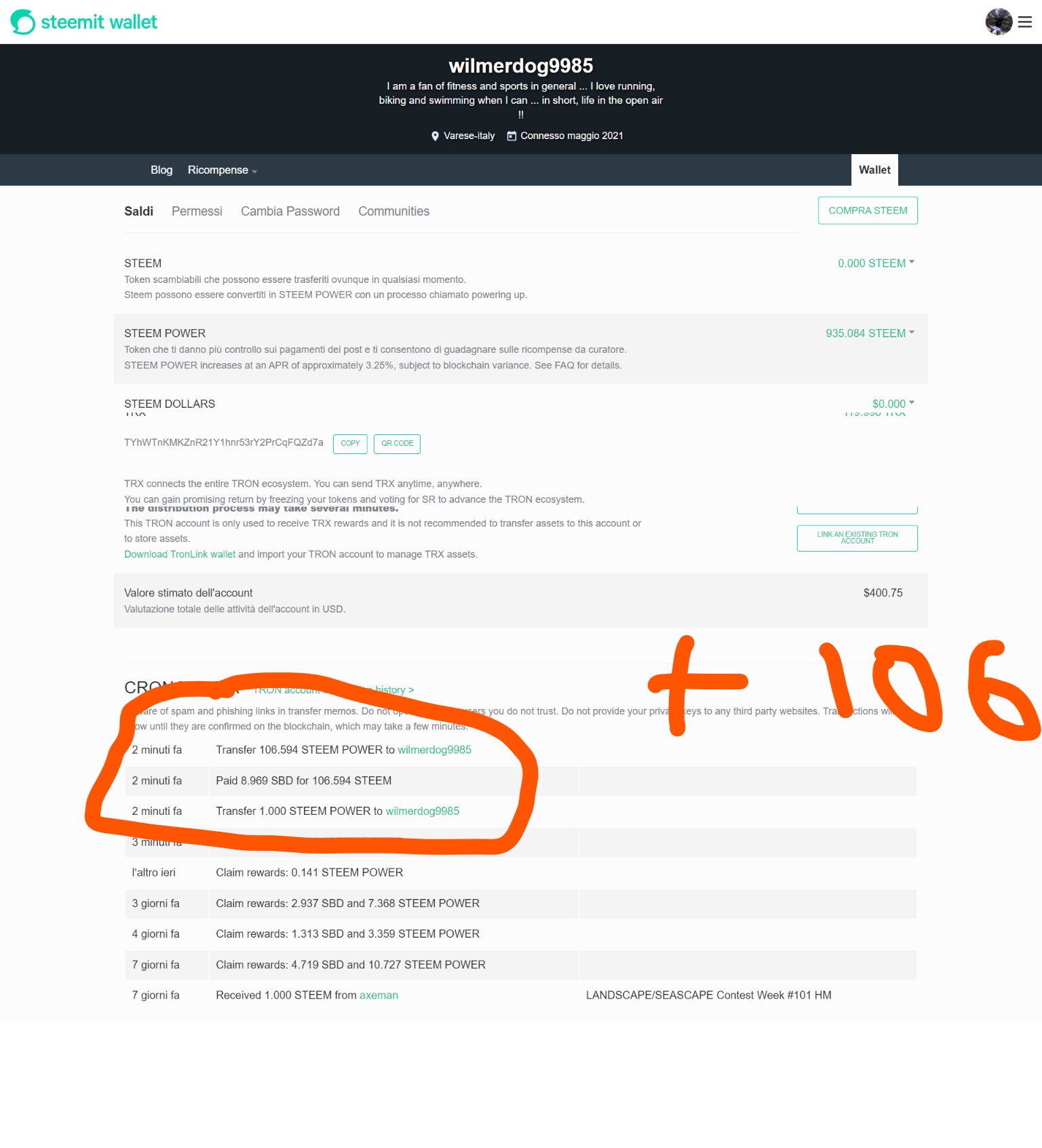The height and width of the screenshot is (1148, 1042).
Task: Switch to the Saldi tab
Action: coord(138,211)
